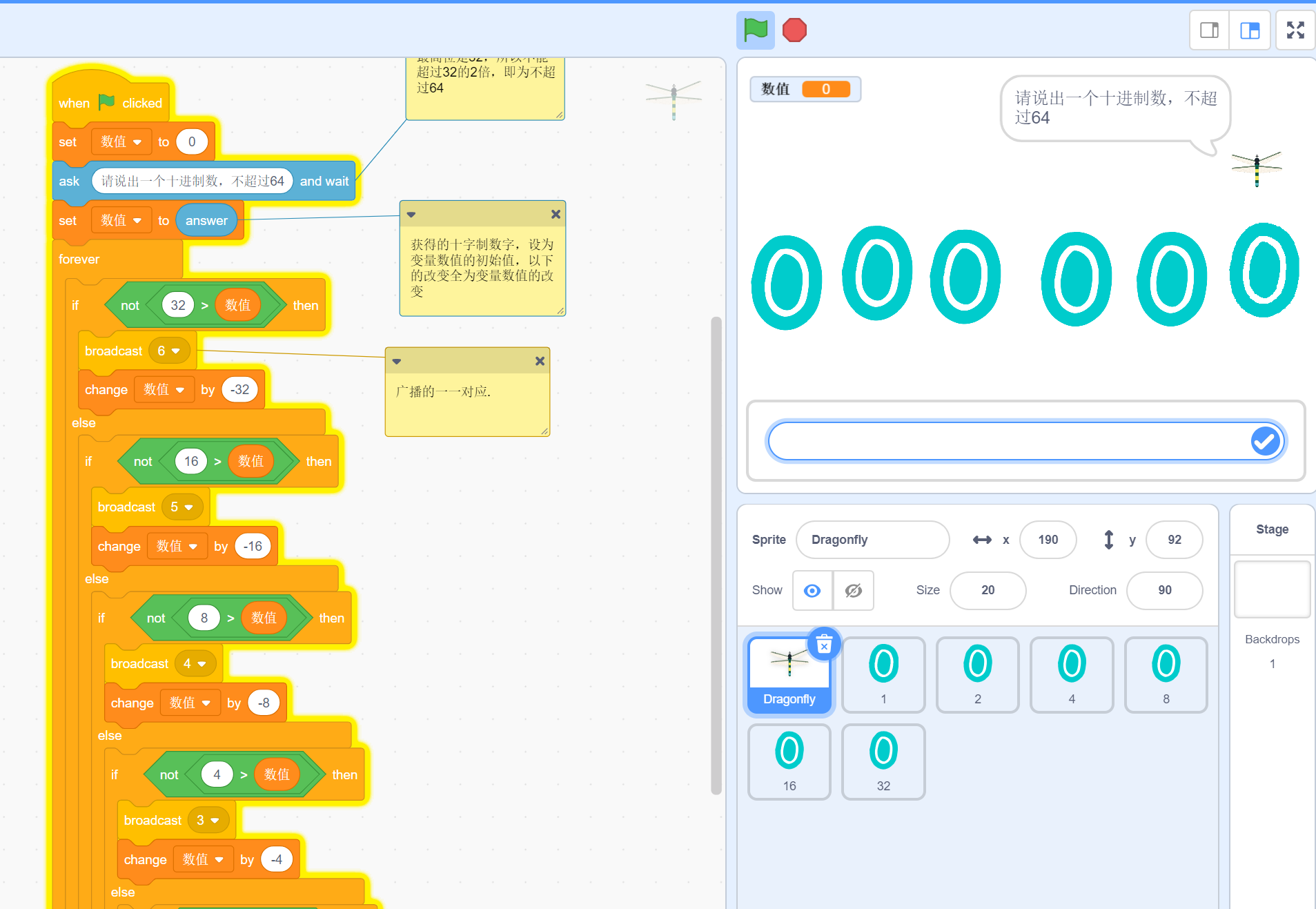Edit the sprite y position field
The image size is (1316, 909).
pyautogui.click(x=1174, y=540)
